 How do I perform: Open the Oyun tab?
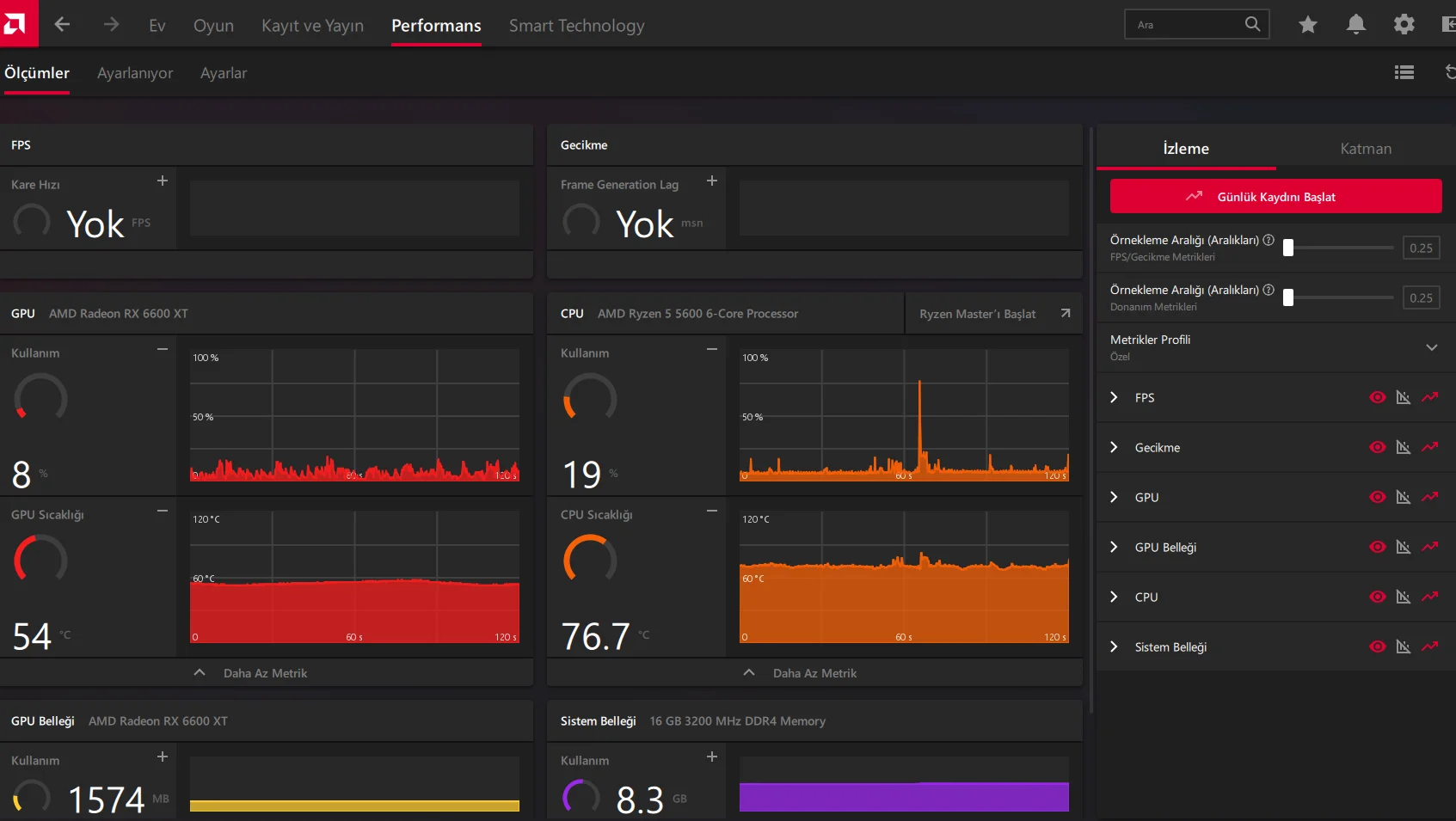coord(213,26)
